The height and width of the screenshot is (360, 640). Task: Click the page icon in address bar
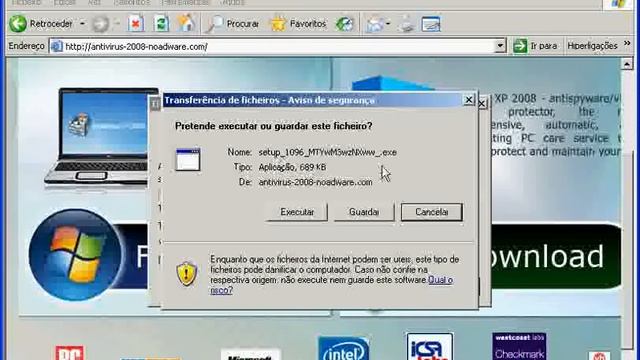pos(56,47)
